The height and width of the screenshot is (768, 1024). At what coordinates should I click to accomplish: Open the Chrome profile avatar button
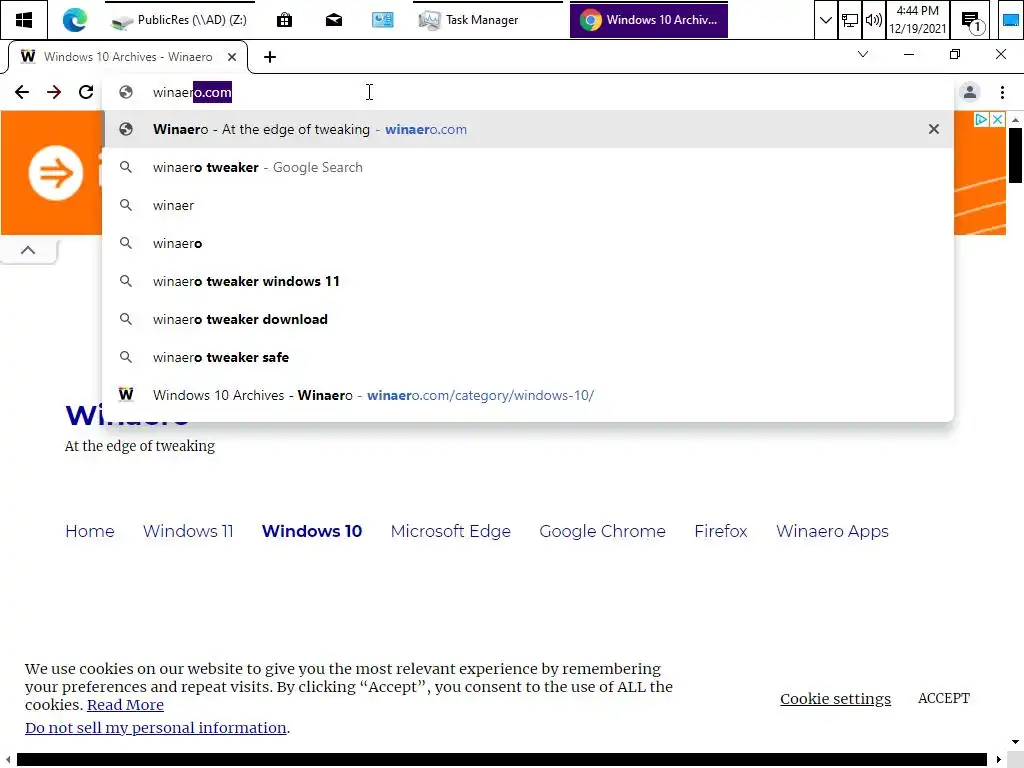click(x=970, y=92)
